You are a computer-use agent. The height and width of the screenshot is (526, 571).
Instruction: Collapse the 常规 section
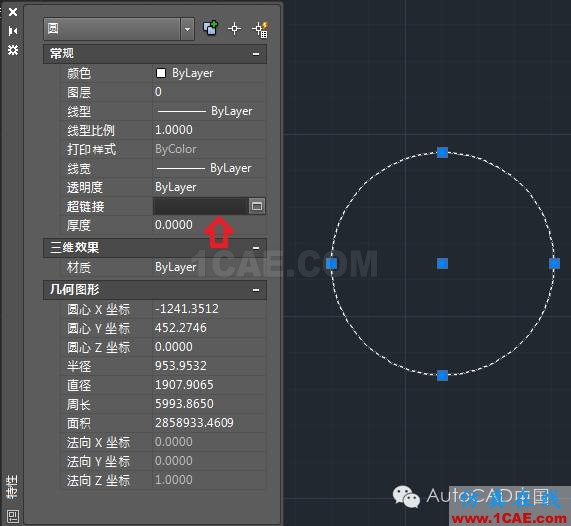tap(256, 54)
